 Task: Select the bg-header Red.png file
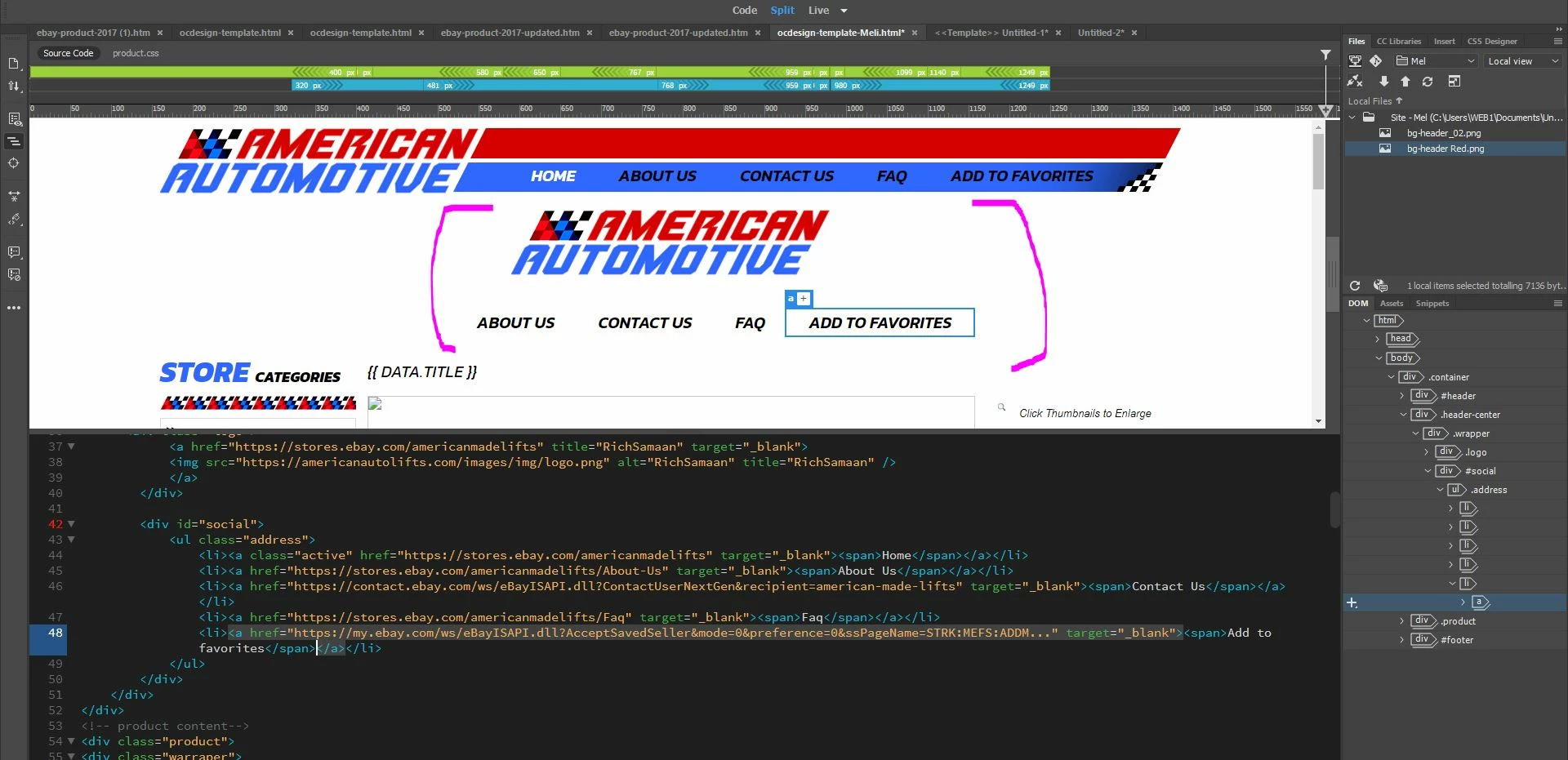coord(1445,149)
